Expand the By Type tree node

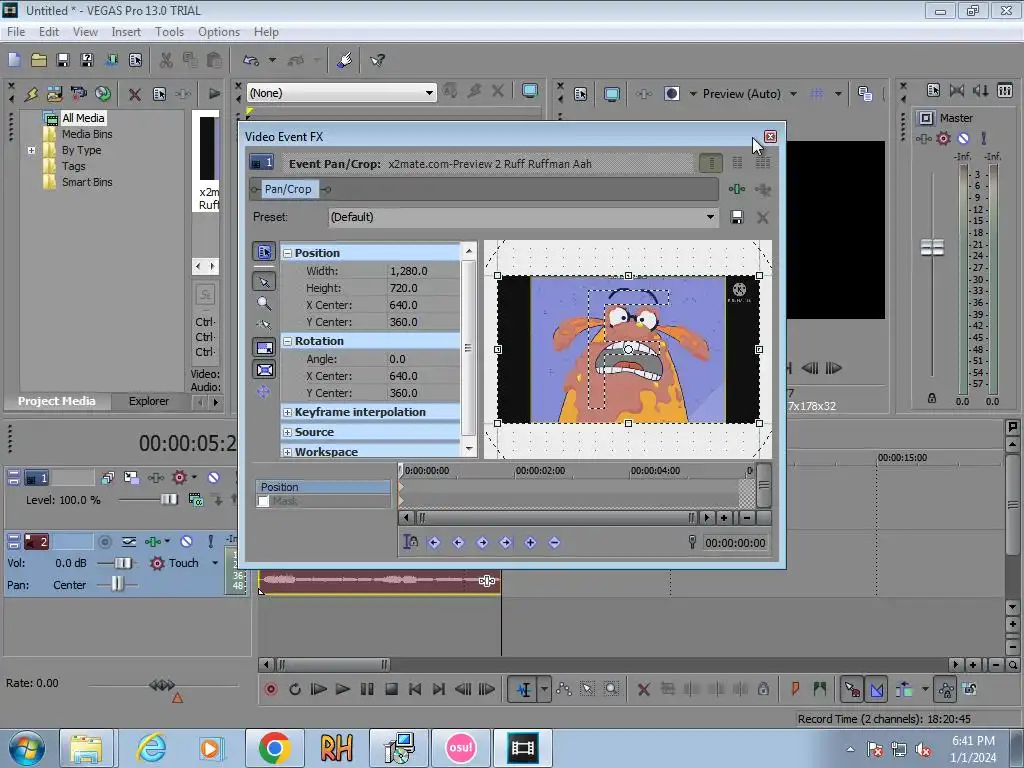(x=31, y=150)
